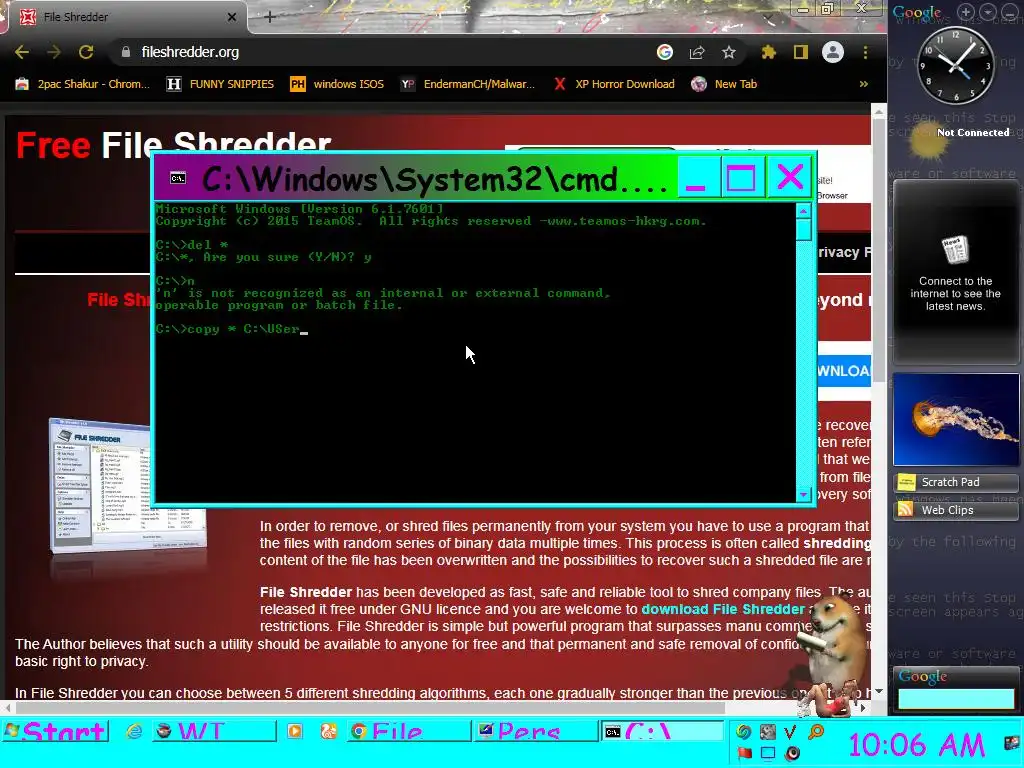Select the File Shredder browser tab

[124, 17]
